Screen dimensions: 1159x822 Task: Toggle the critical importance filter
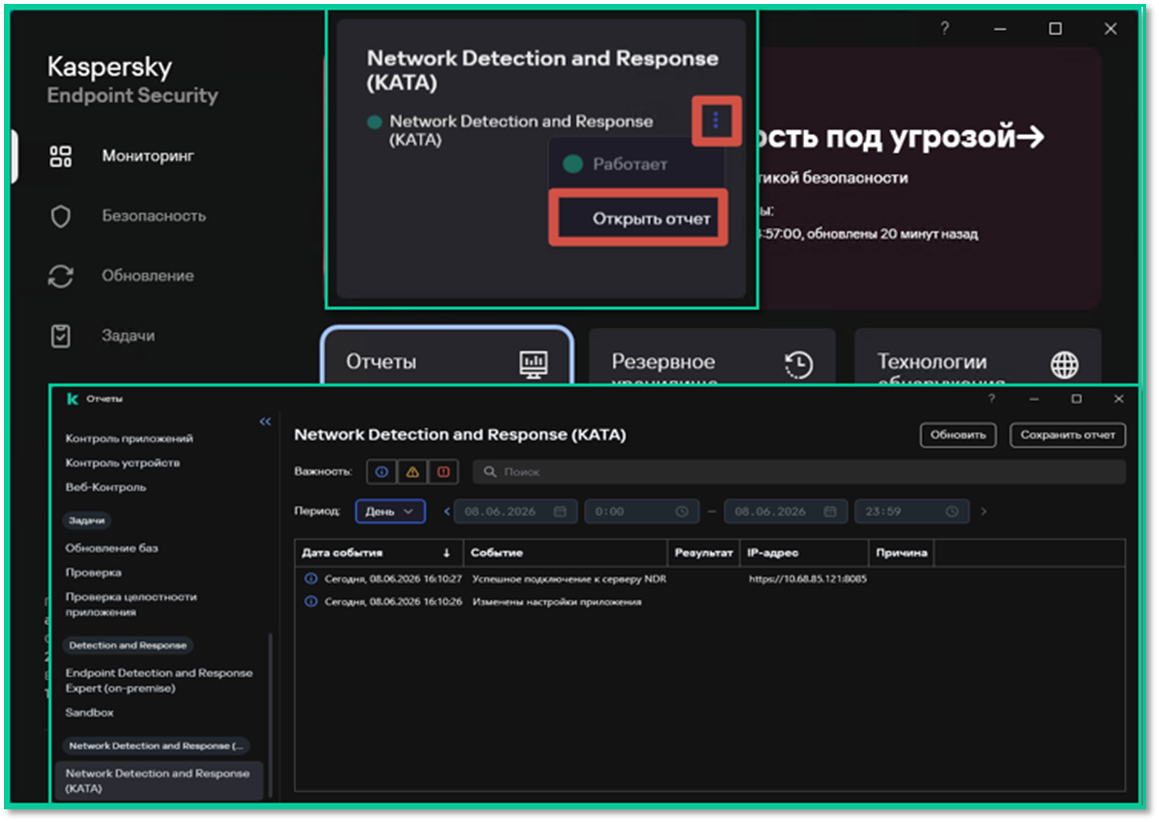coord(443,472)
